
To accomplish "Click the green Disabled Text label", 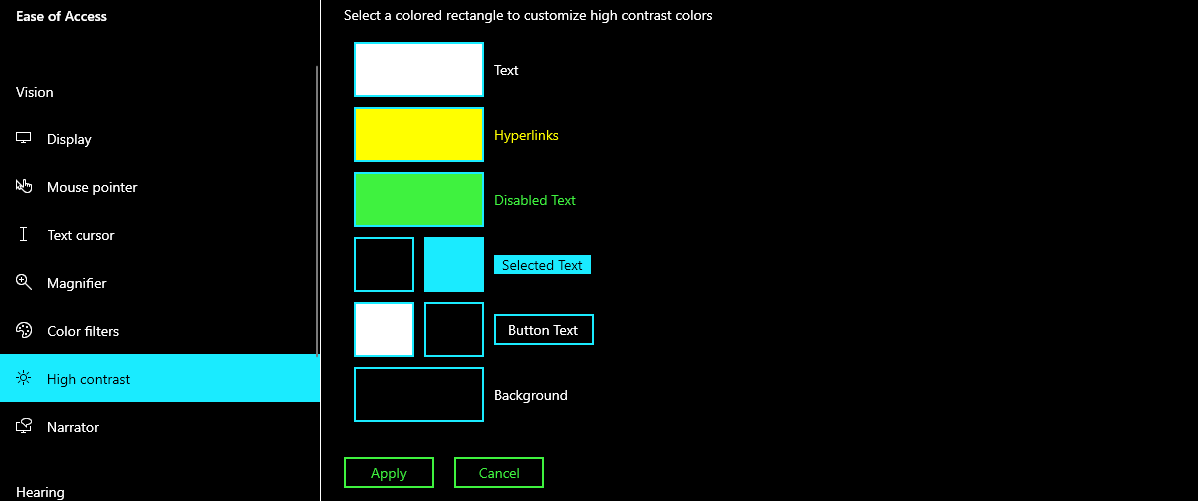I will click(535, 200).
